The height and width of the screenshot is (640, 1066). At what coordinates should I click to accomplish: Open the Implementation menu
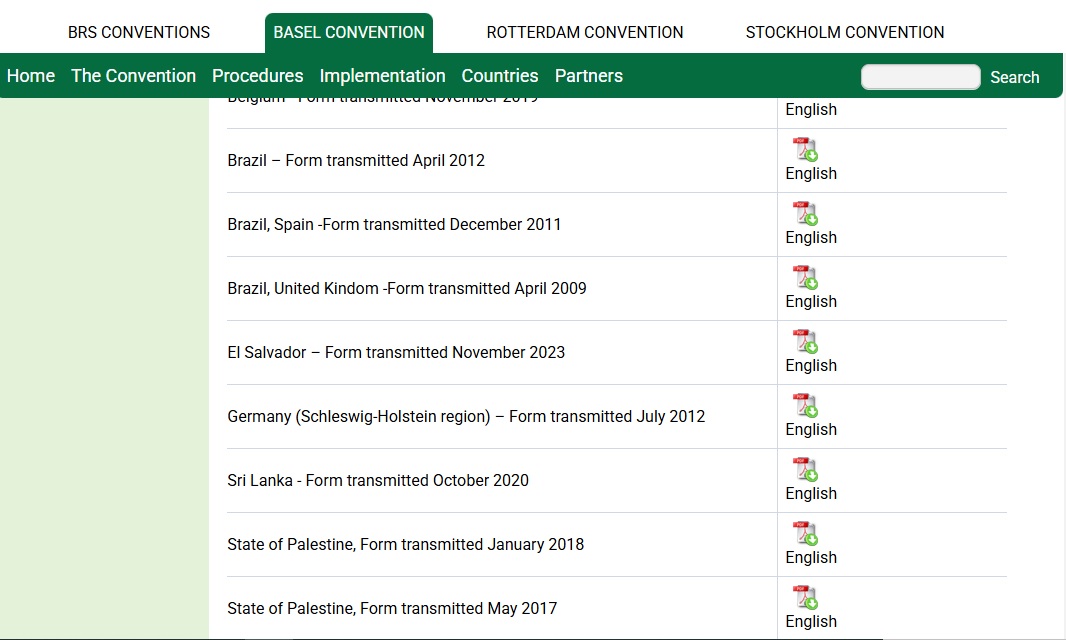tap(382, 76)
